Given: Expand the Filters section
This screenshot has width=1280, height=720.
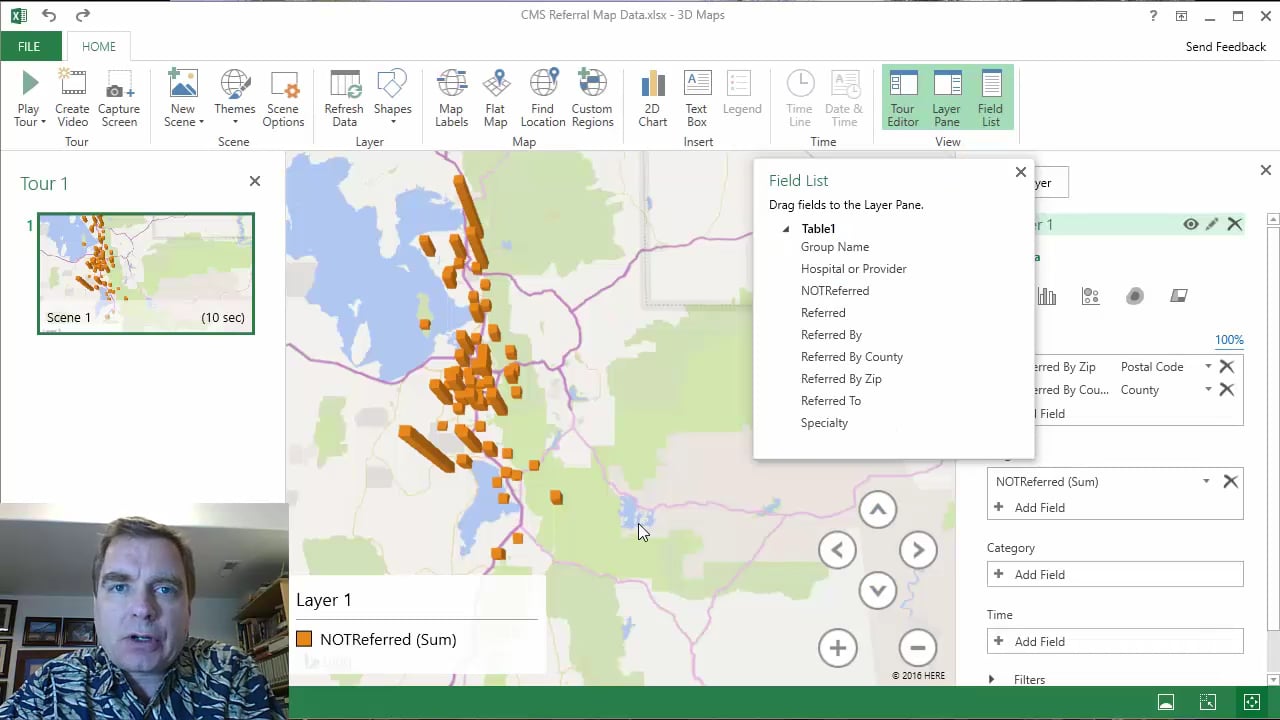Looking at the screenshot, I should pyautogui.click(x=992, y=680).
